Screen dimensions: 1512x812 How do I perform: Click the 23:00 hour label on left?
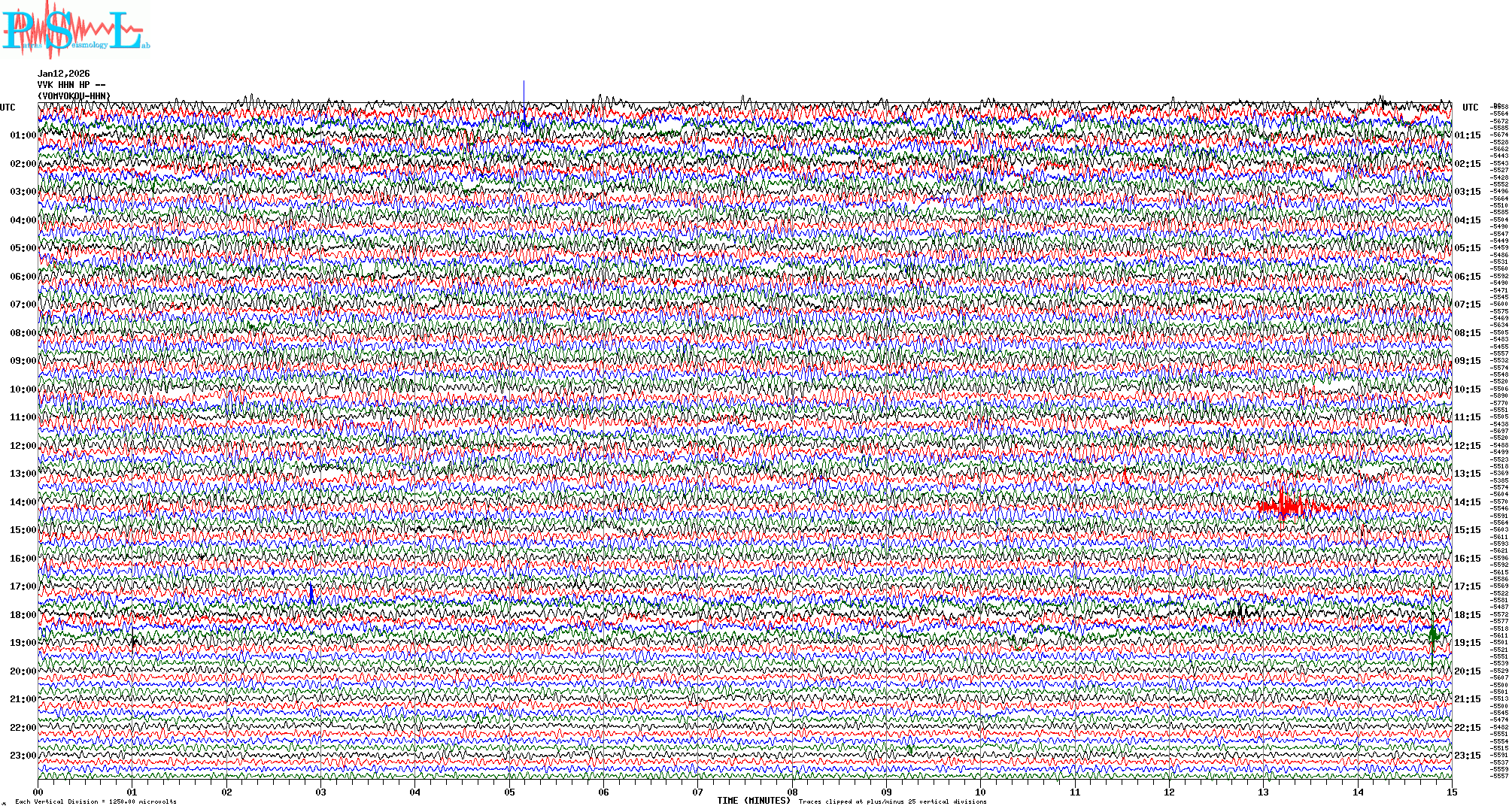tap(23, 756)
